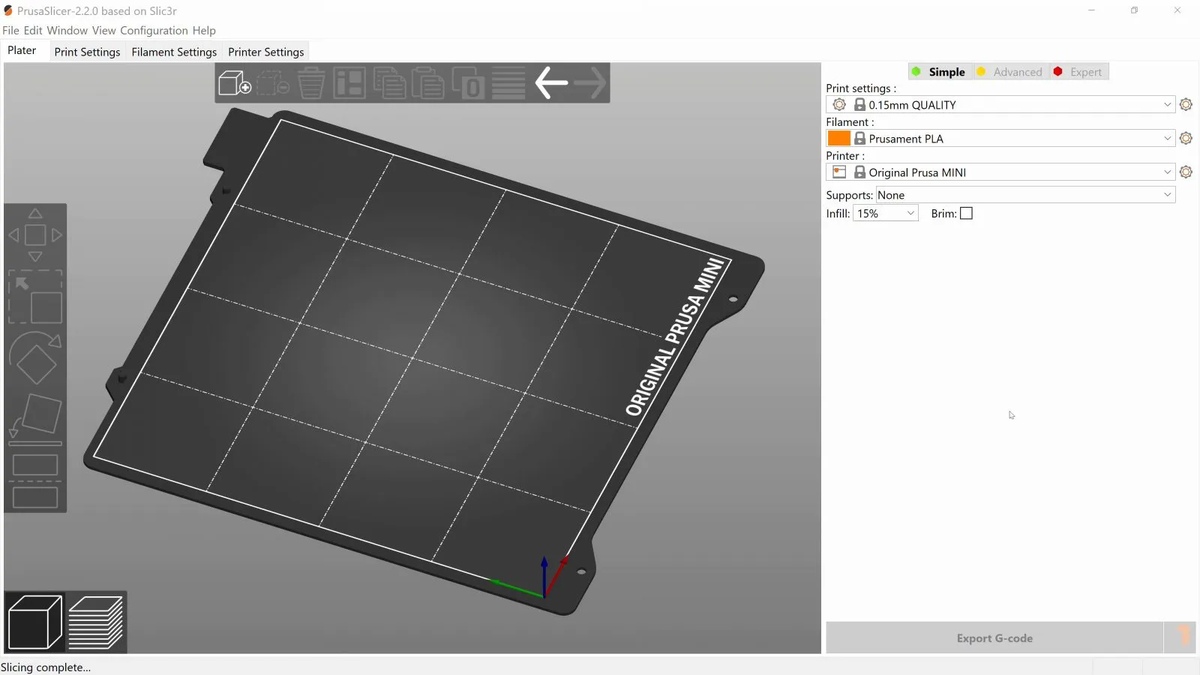Click the Slicing complete status text
Image resolution: width=1200 pixels, height=675 pixels.
(46, 667)
